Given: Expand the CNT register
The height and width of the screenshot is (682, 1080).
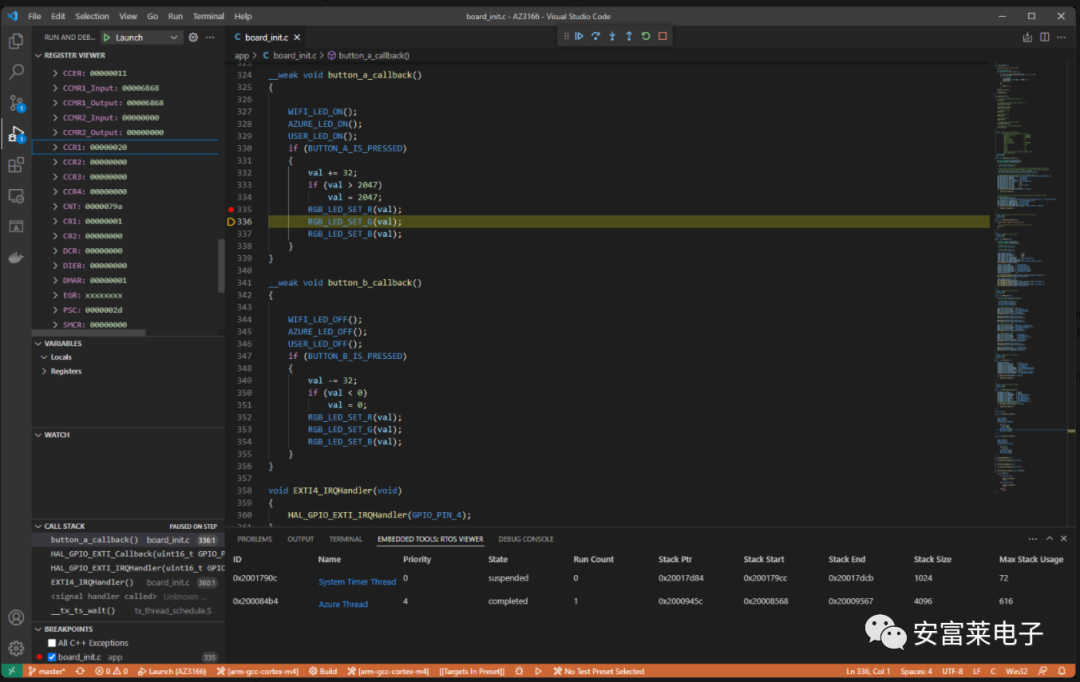Looking at the screenshot, I should (x=55, y=207).
